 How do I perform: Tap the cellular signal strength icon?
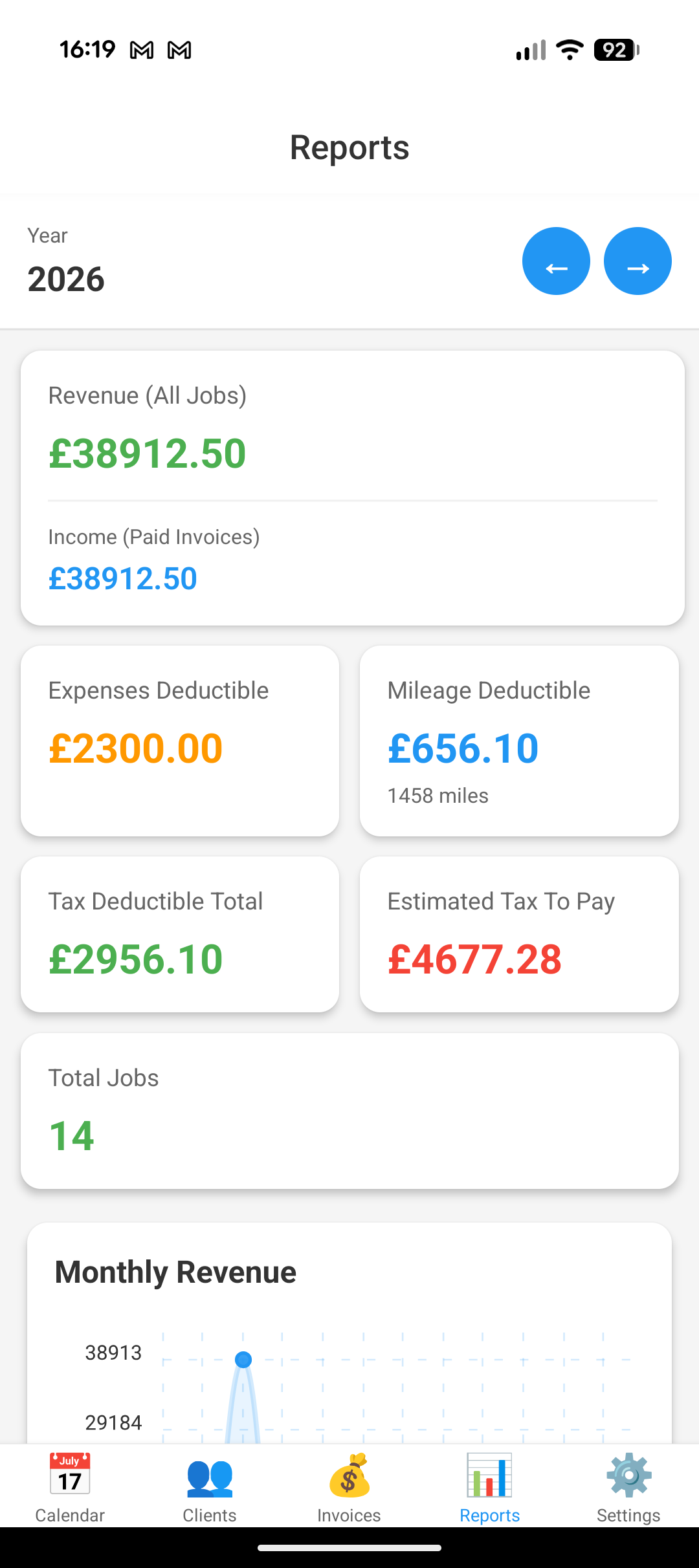click(x=531, y=50)
